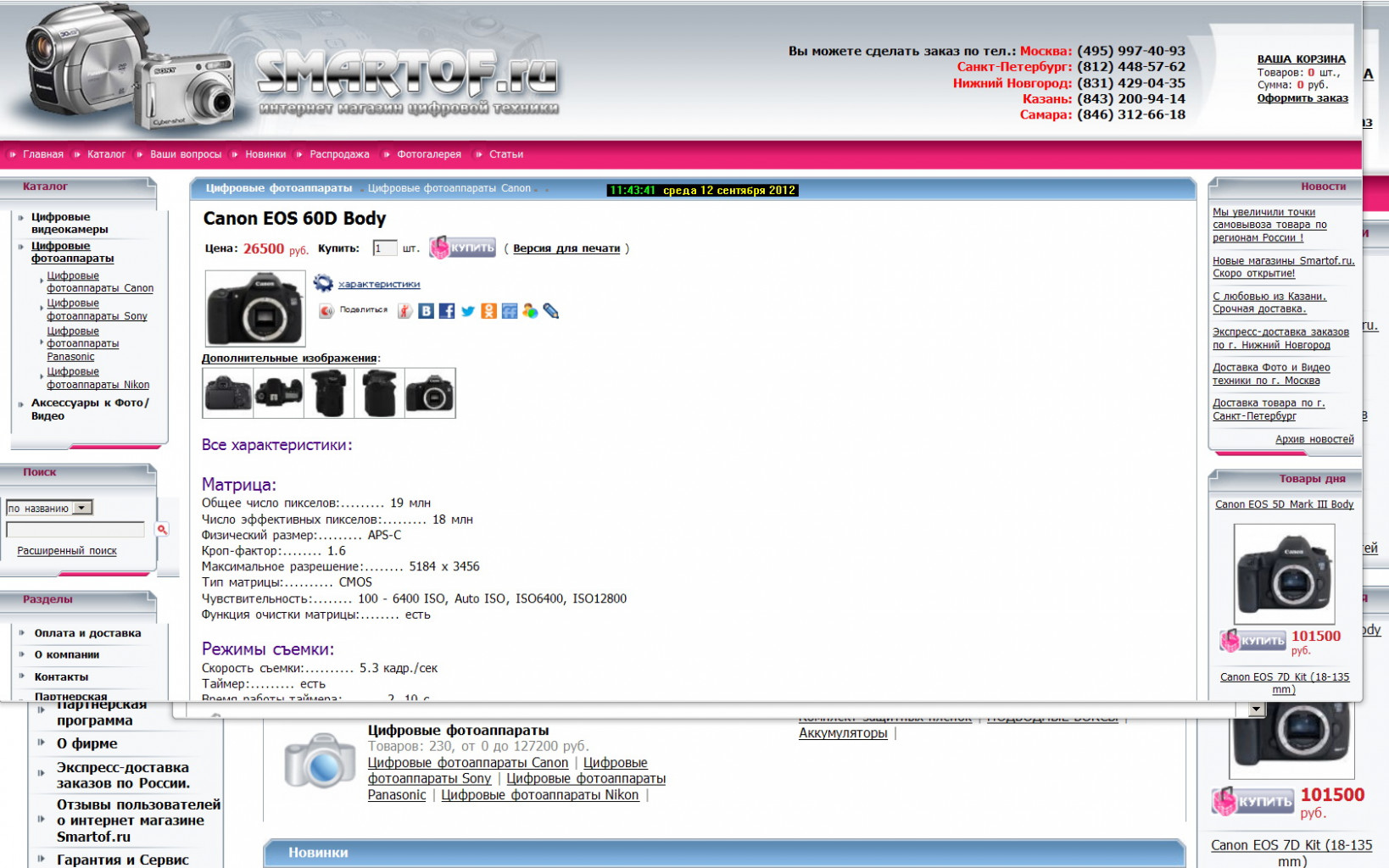
Task: Open the fourth additional image thumbnail
Action: [x=380, y=393]
